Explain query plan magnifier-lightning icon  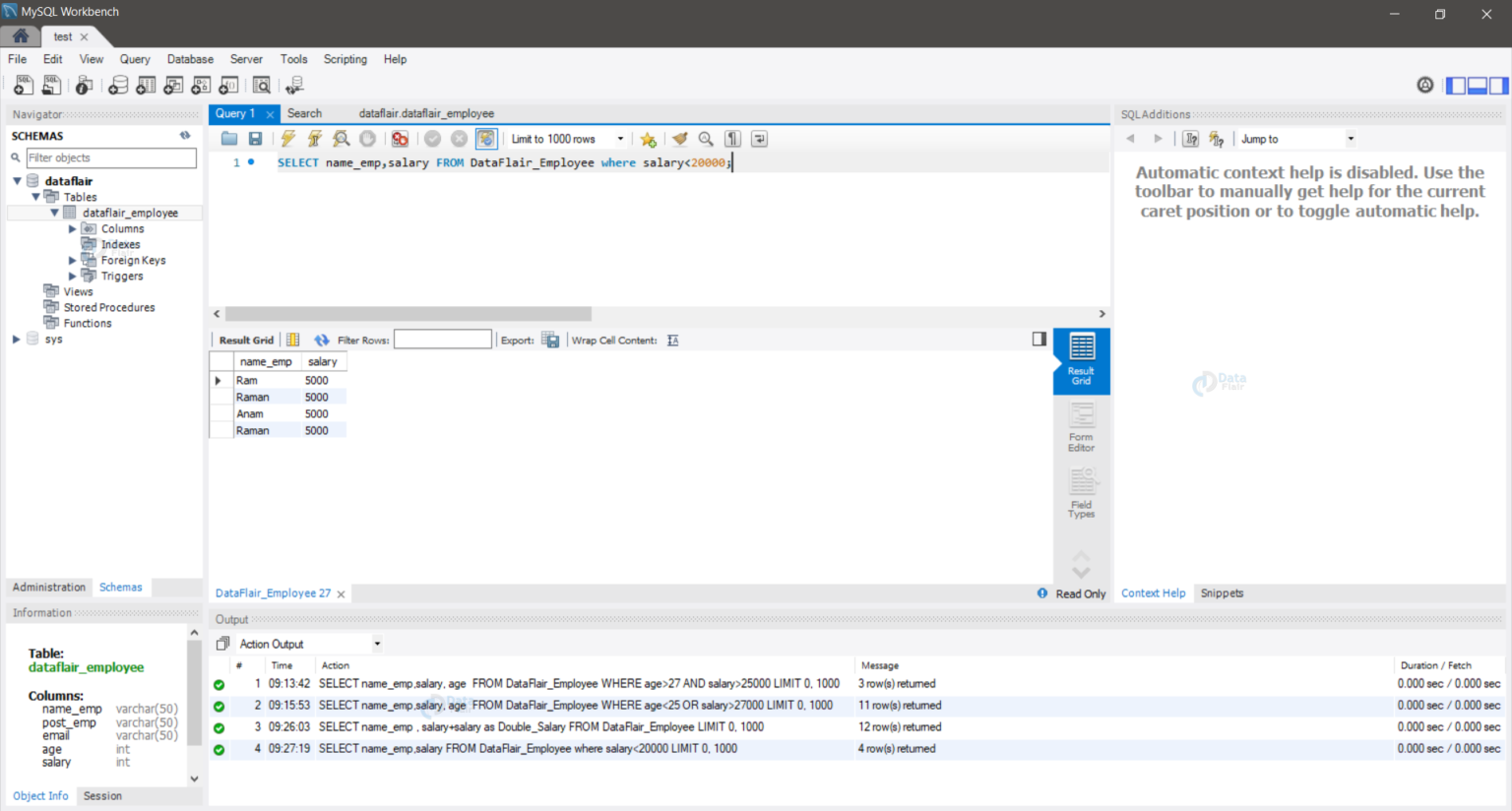tap(341, 139)
